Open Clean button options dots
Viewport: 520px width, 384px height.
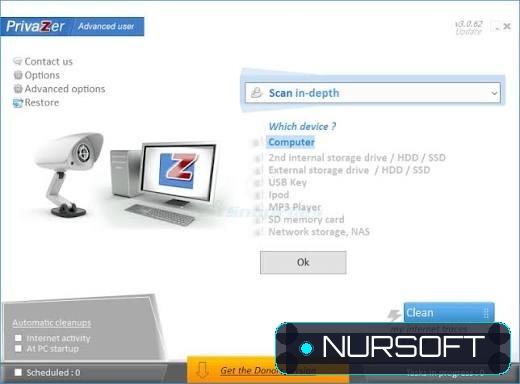(486, 313)
